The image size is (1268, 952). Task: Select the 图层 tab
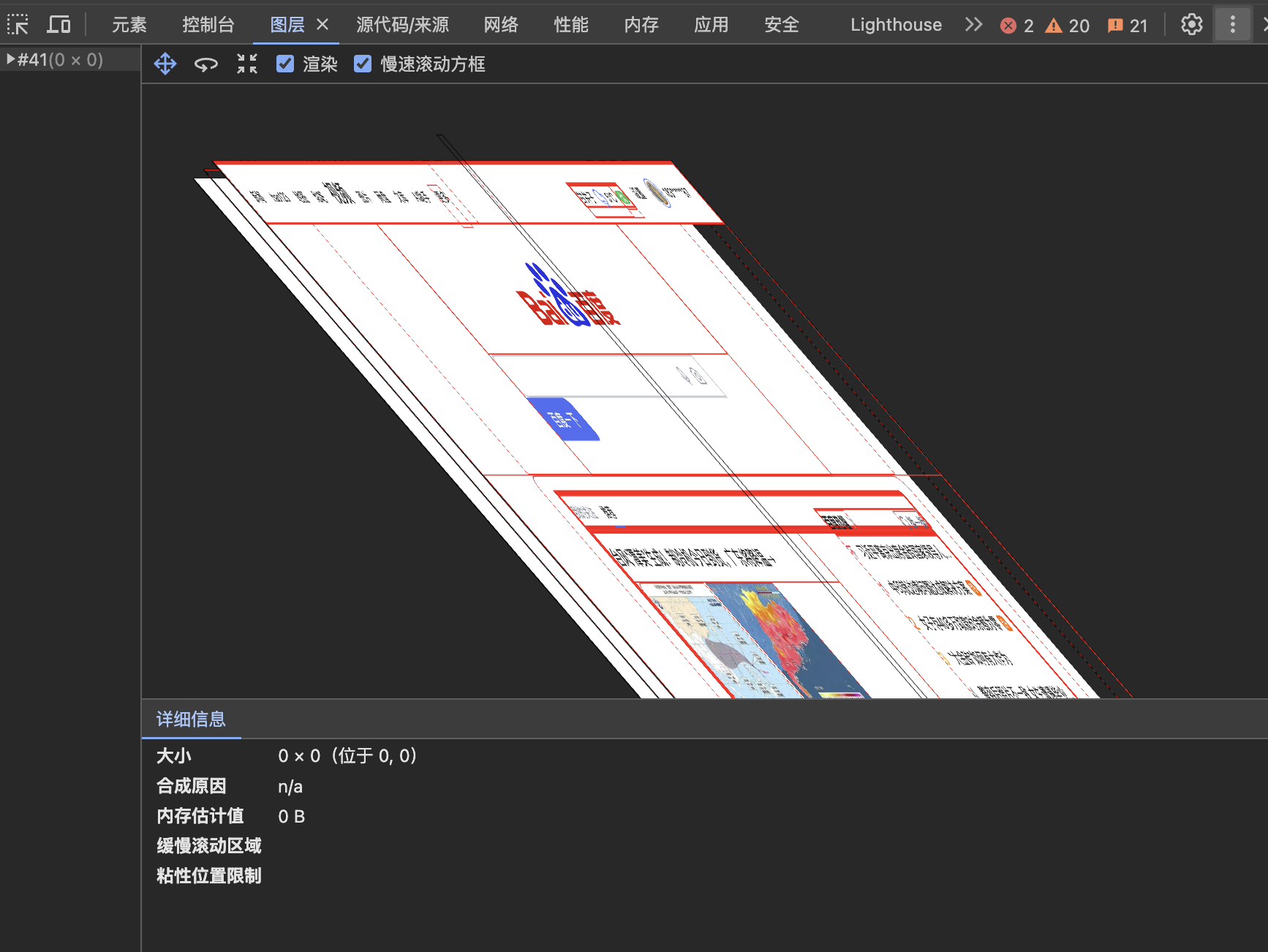click(287, 25)
